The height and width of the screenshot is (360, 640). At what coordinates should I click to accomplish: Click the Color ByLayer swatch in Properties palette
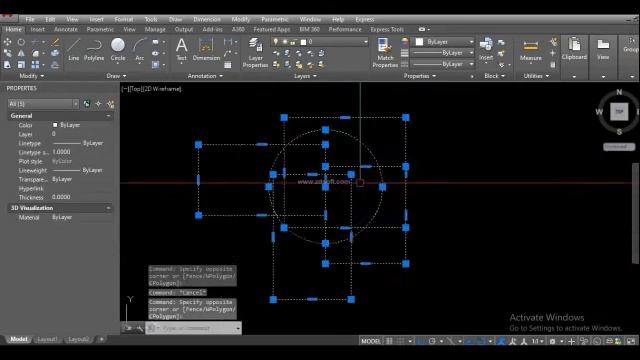(55, 125)
